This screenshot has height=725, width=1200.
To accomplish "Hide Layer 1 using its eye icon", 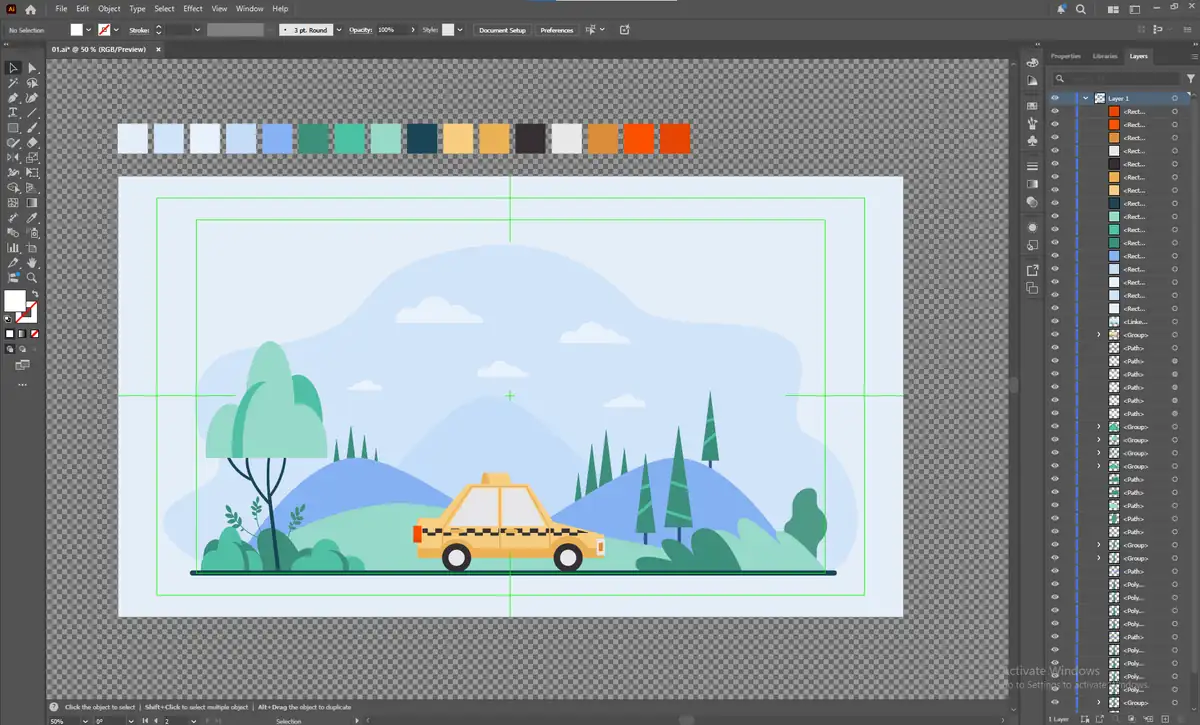I will 1054,98.
